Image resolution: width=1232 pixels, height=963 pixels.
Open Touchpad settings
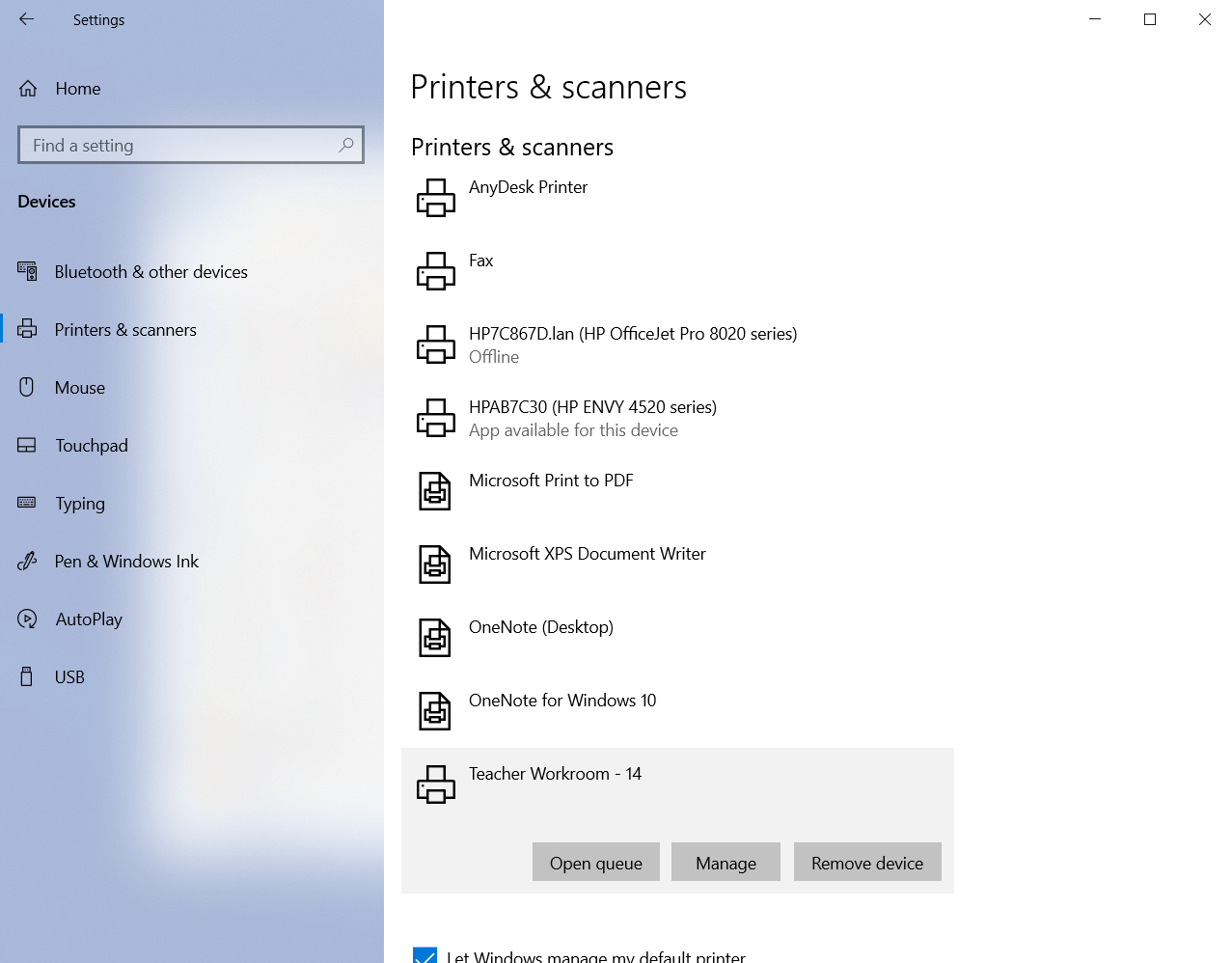pos(92,446)
